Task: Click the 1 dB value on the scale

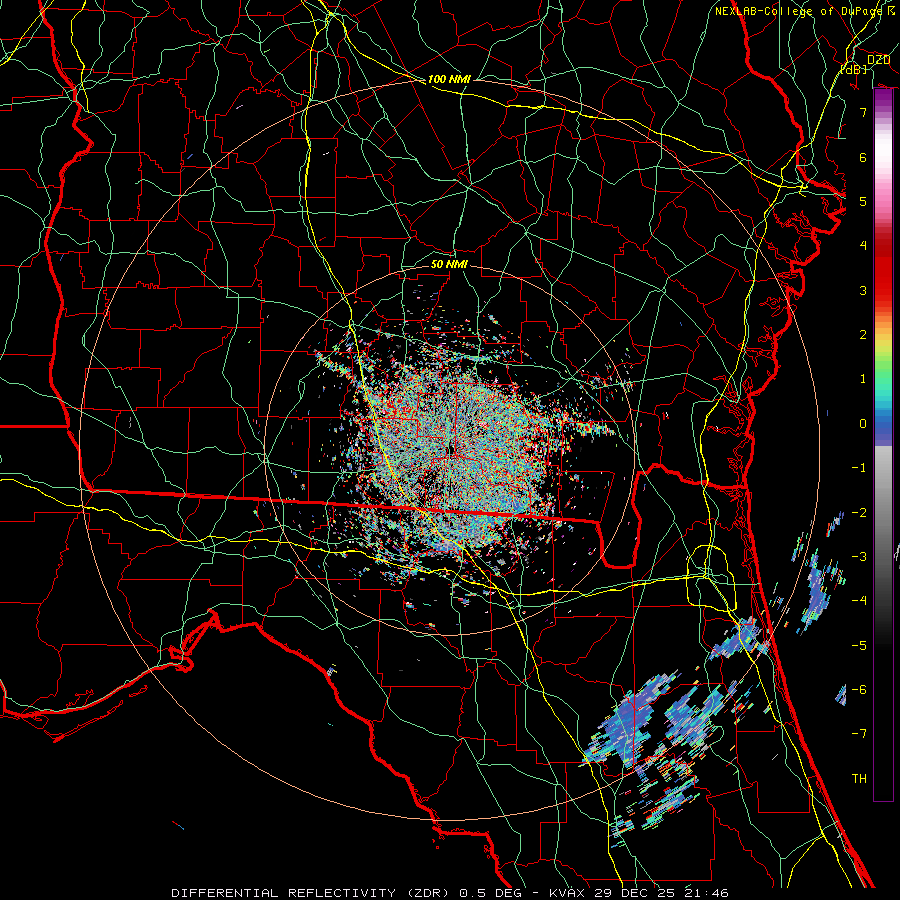Action: point(863,379)
